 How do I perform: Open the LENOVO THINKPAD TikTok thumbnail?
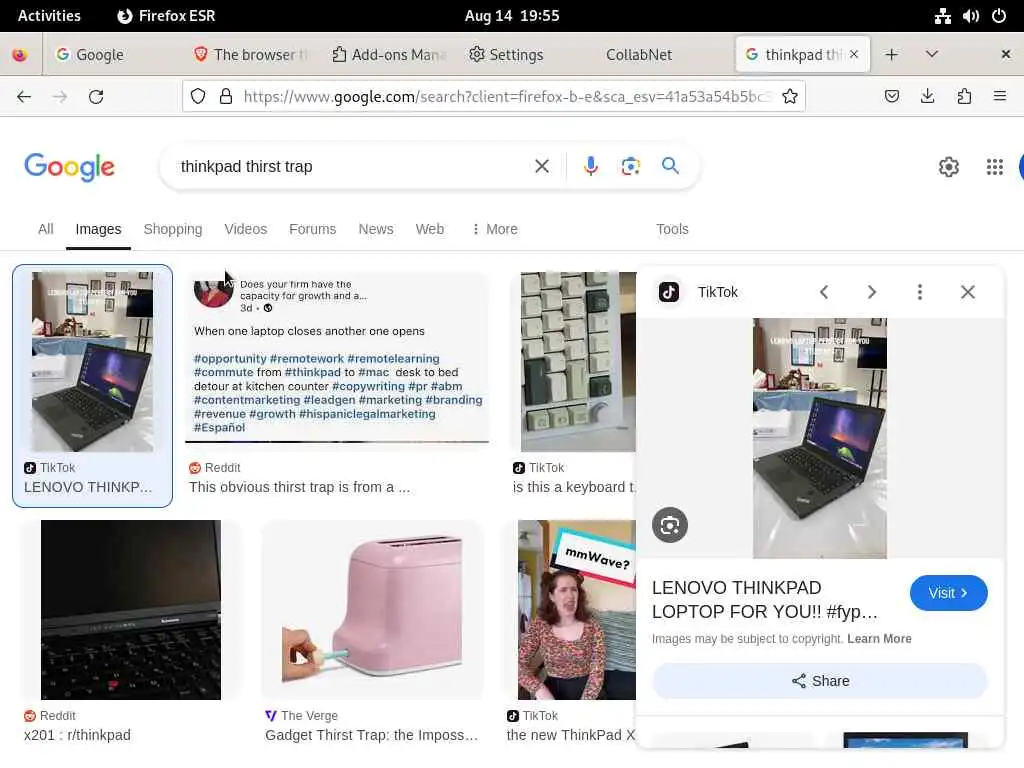tap(92, 362)
